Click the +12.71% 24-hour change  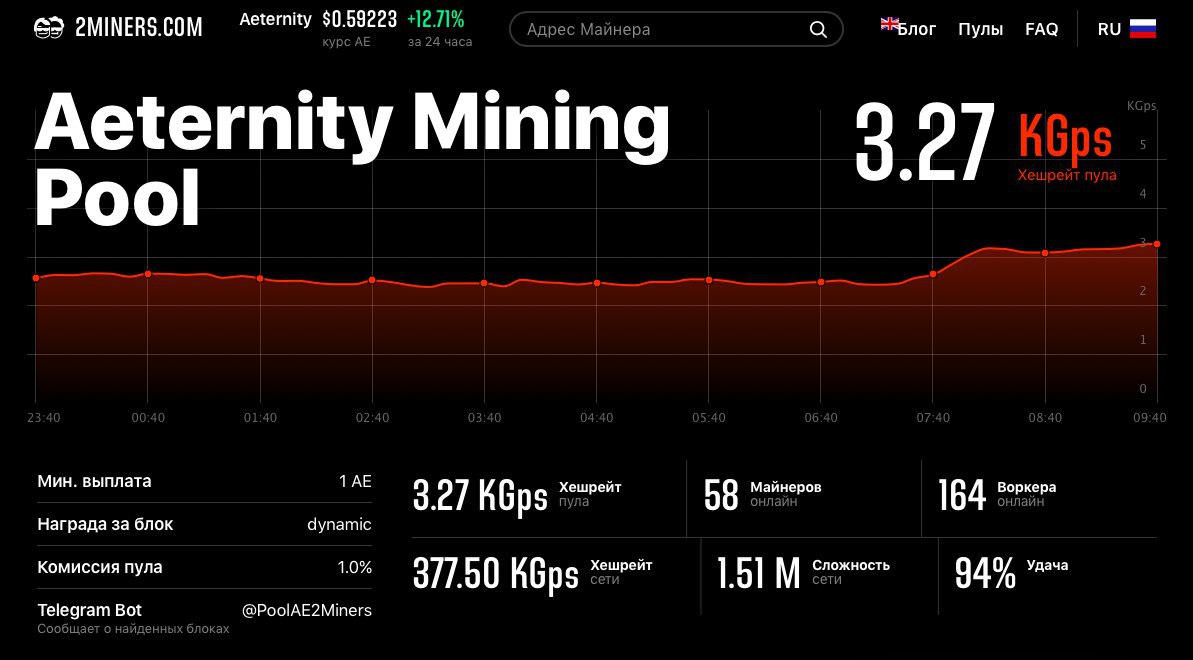[435, 20]
